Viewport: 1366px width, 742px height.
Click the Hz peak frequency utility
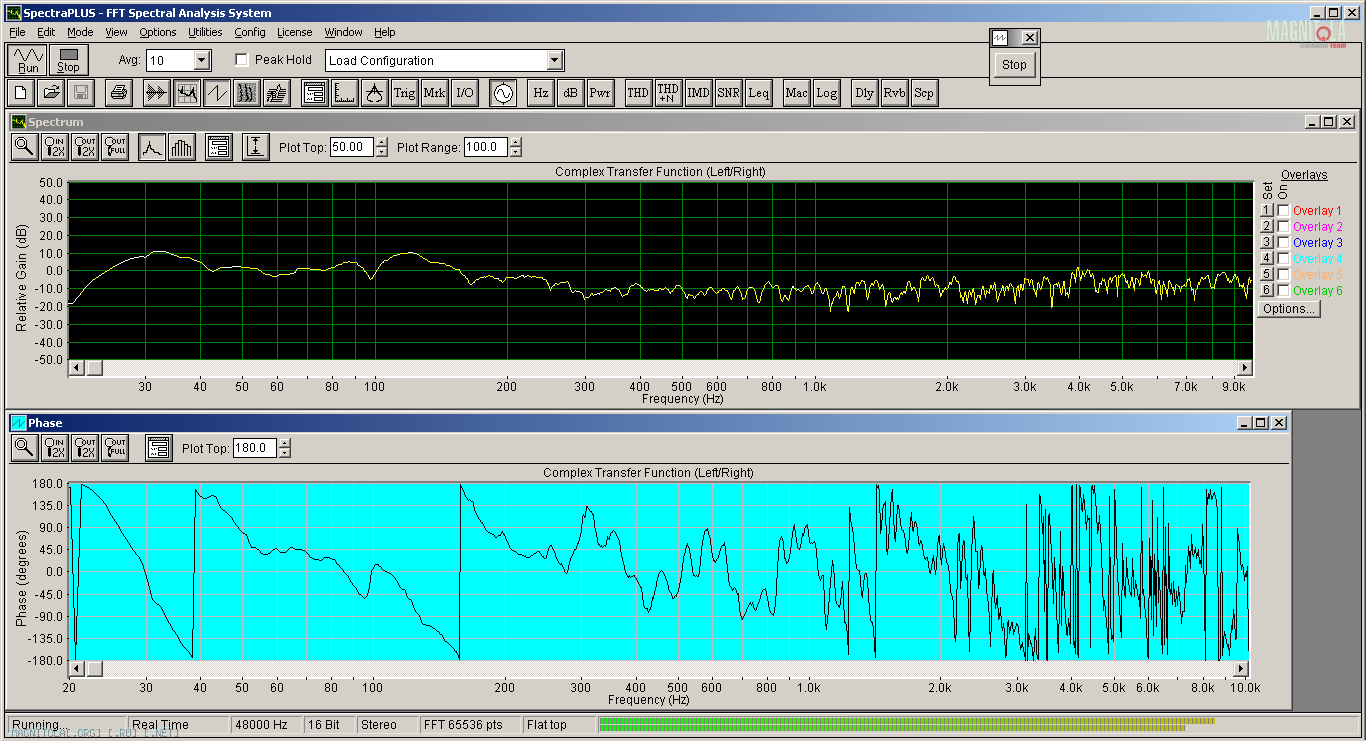pos(540,93)
